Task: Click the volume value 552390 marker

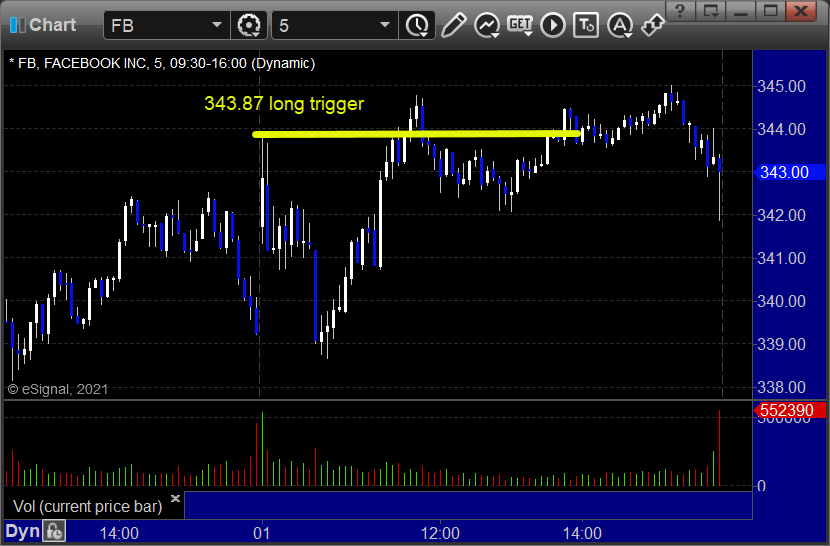Action: (789, 410)
